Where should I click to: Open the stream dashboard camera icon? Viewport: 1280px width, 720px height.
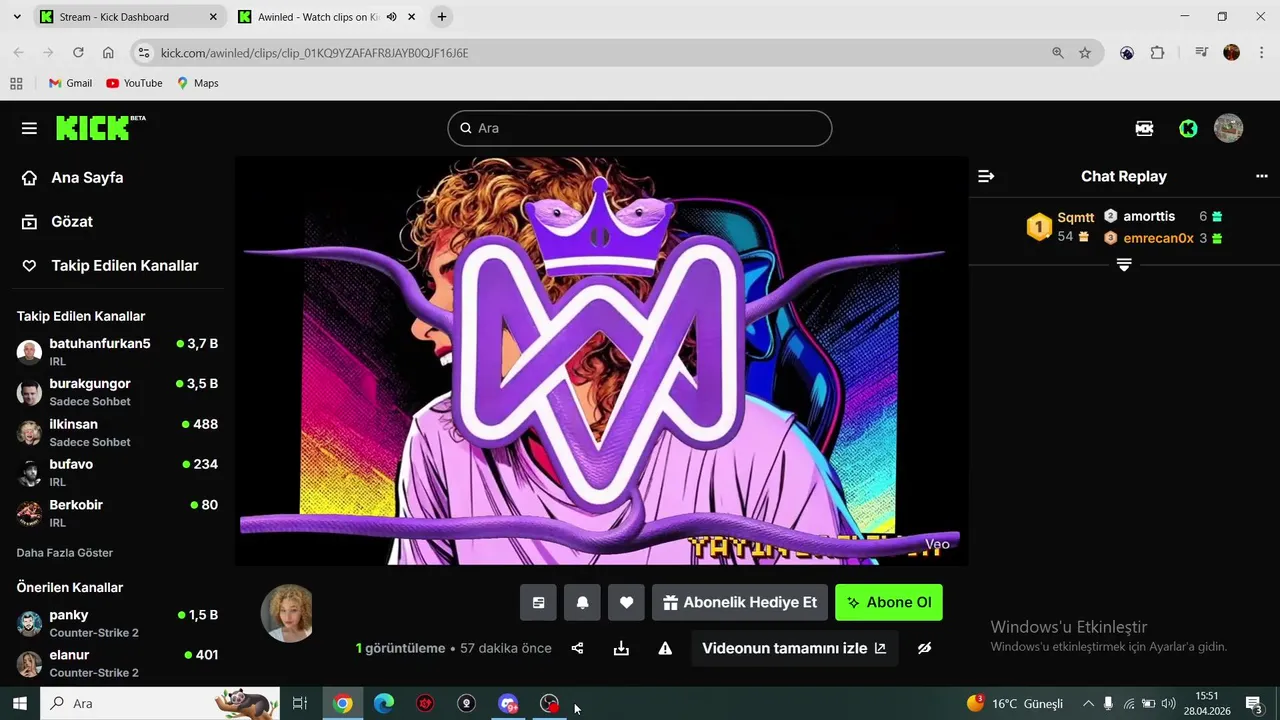[x=1144, y=128]
